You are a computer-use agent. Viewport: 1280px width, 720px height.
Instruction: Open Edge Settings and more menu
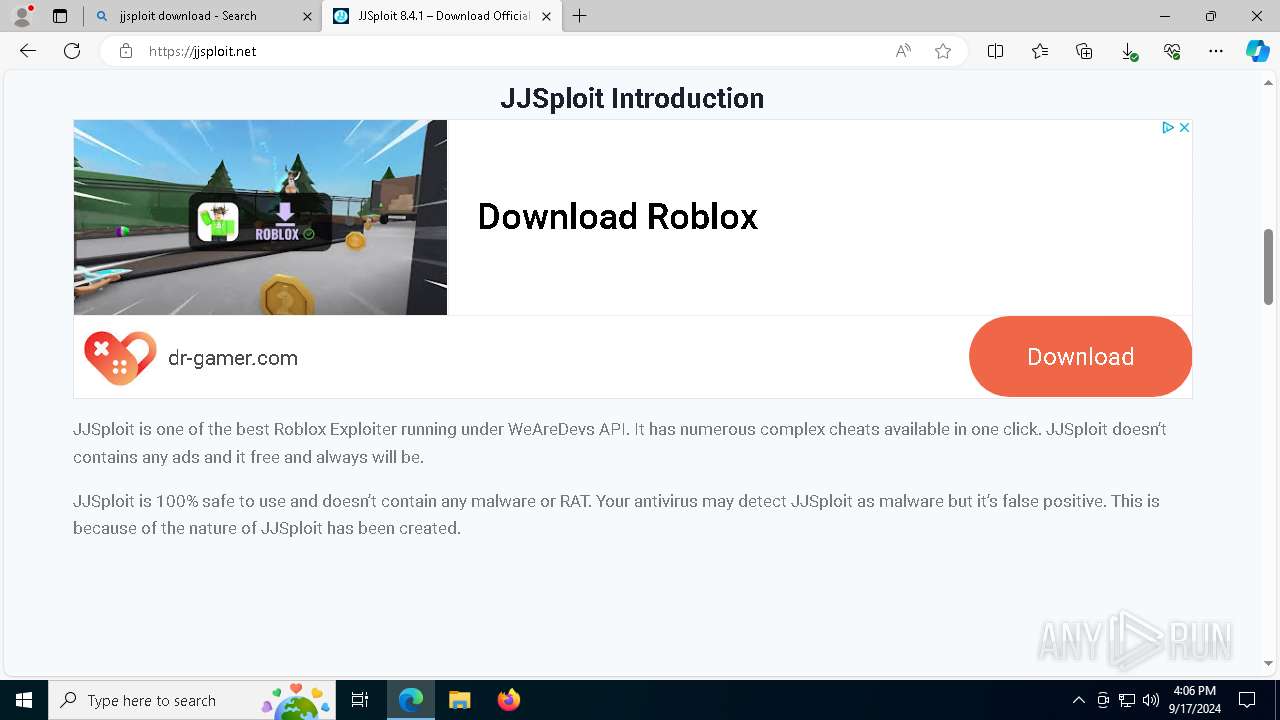point(1216,51)
